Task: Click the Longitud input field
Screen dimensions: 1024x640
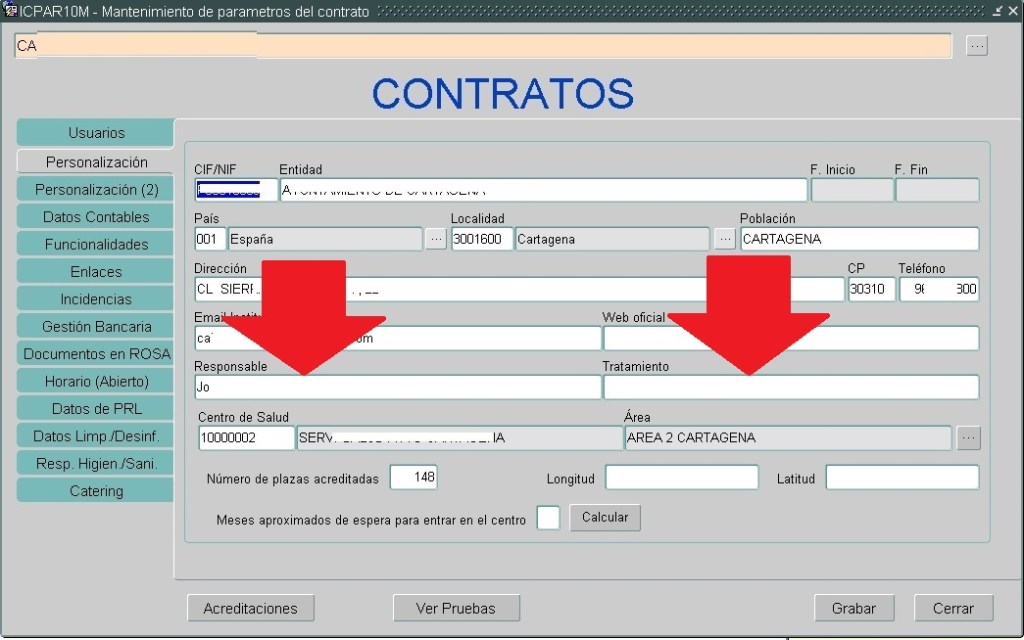Action: pos(681,478)
